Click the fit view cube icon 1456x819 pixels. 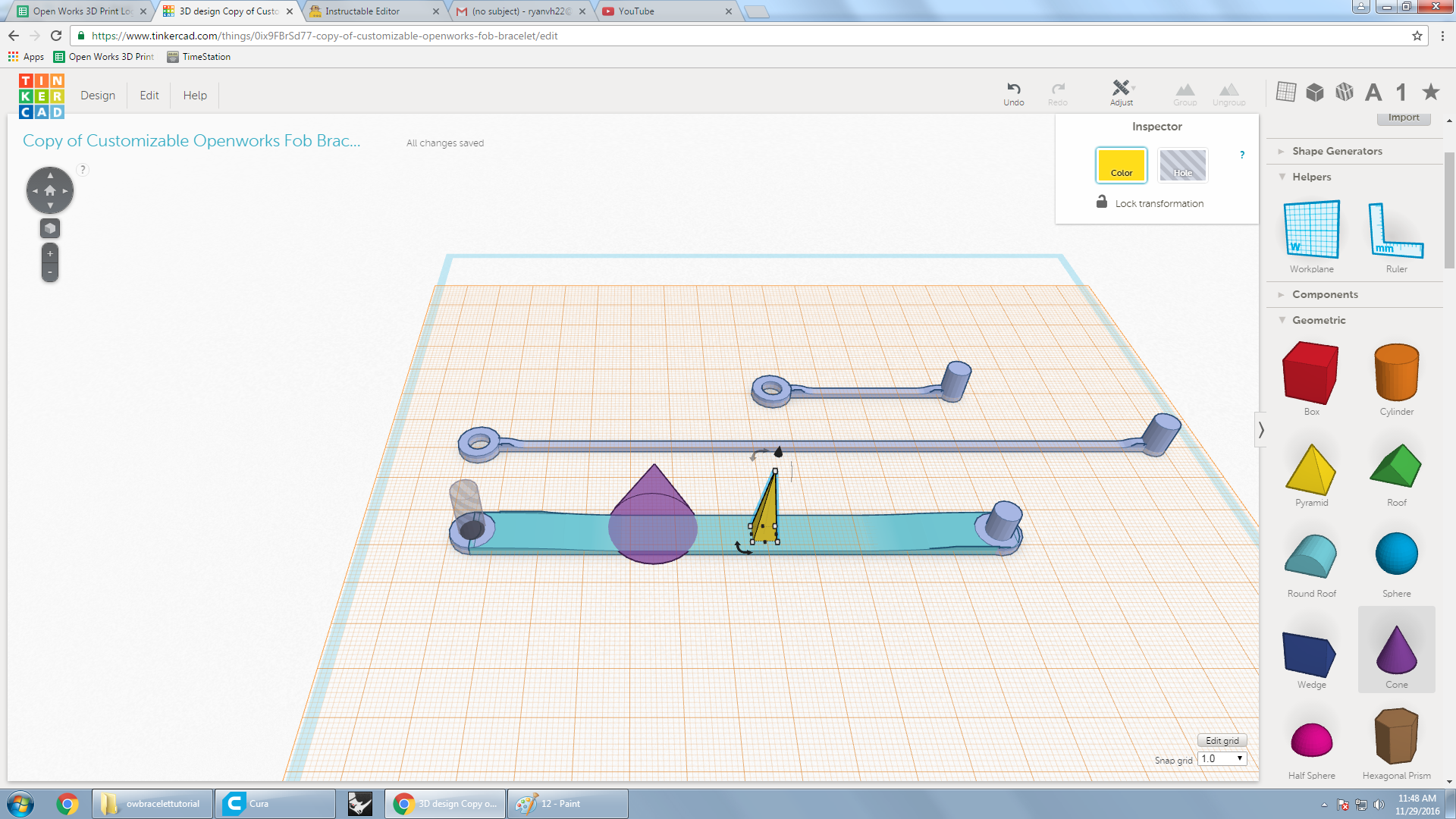tap(50, 228)
